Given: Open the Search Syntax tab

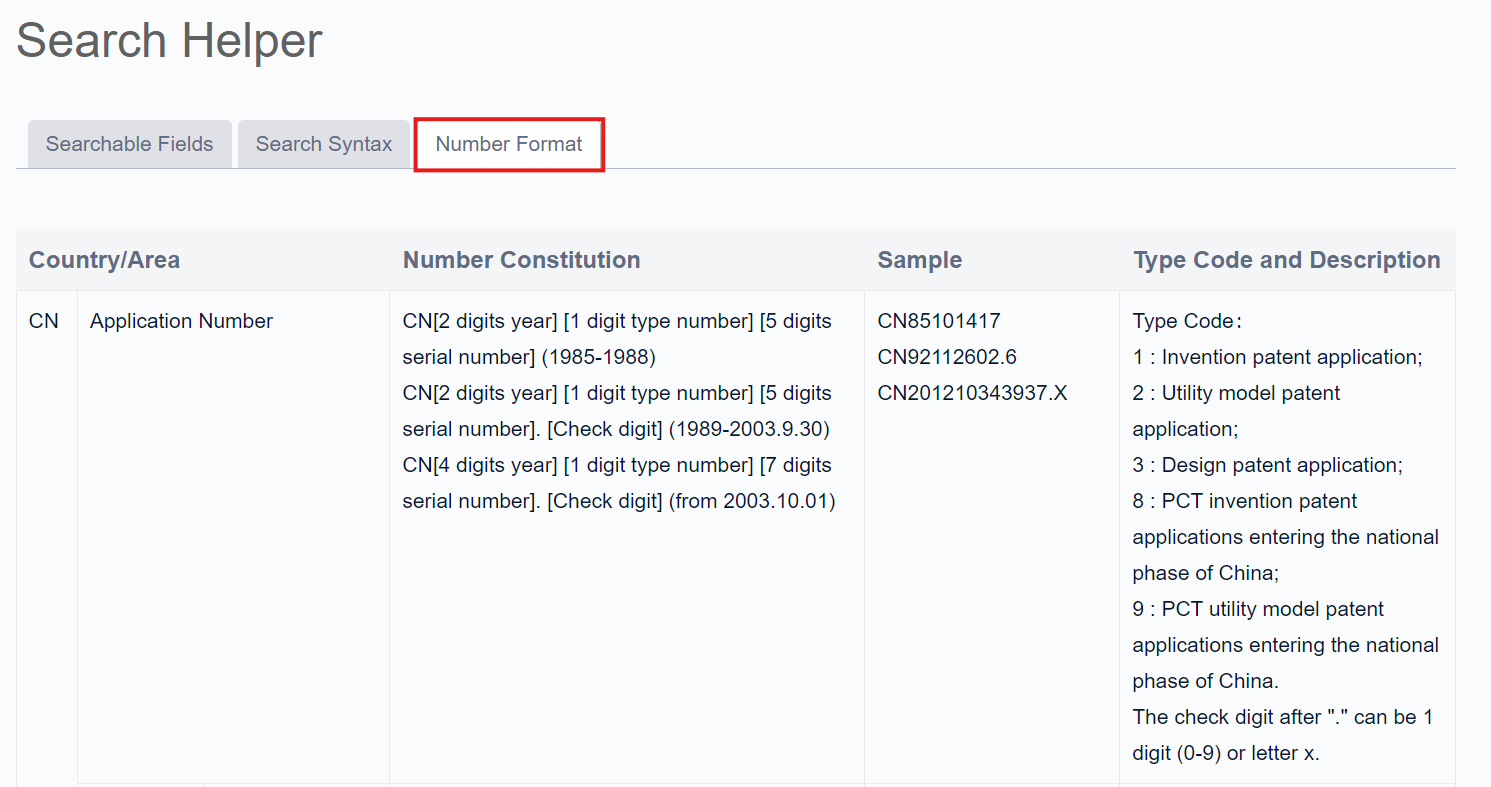Looking at the screenshot, I should (323, 144).
